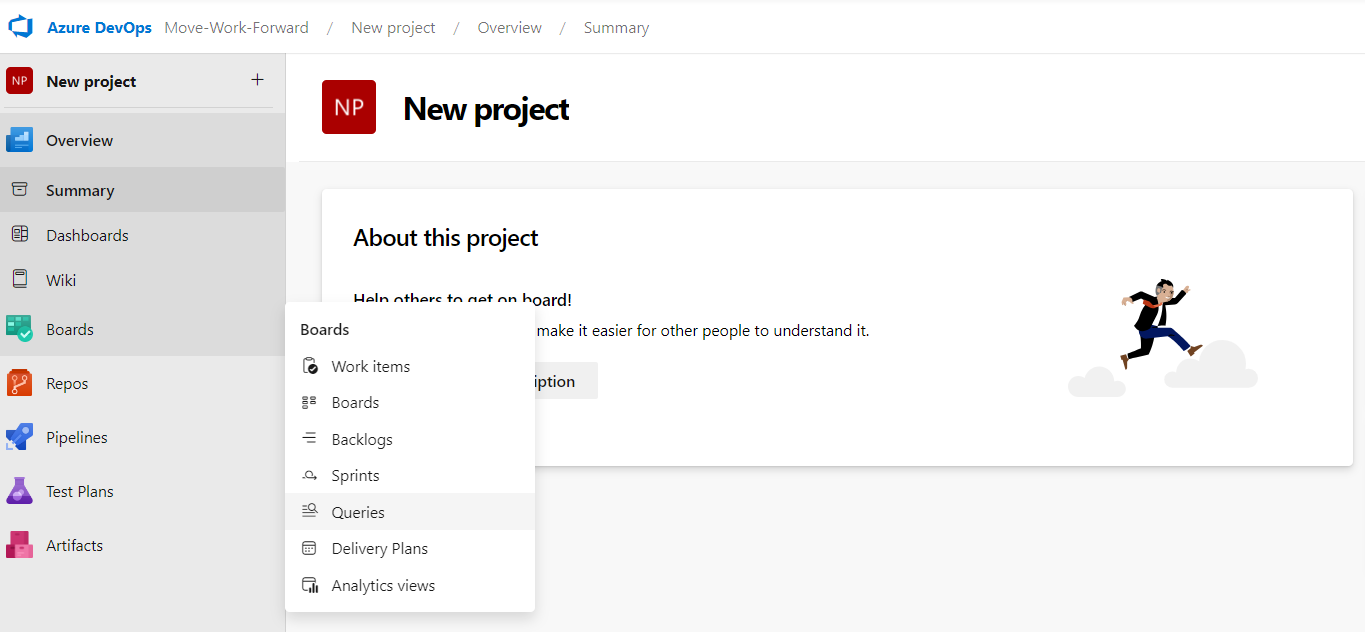1365x632 pixels.
Task: Choose Sprints from the Boards flyout
Action: pyautogui.click(x=355, y=476)
